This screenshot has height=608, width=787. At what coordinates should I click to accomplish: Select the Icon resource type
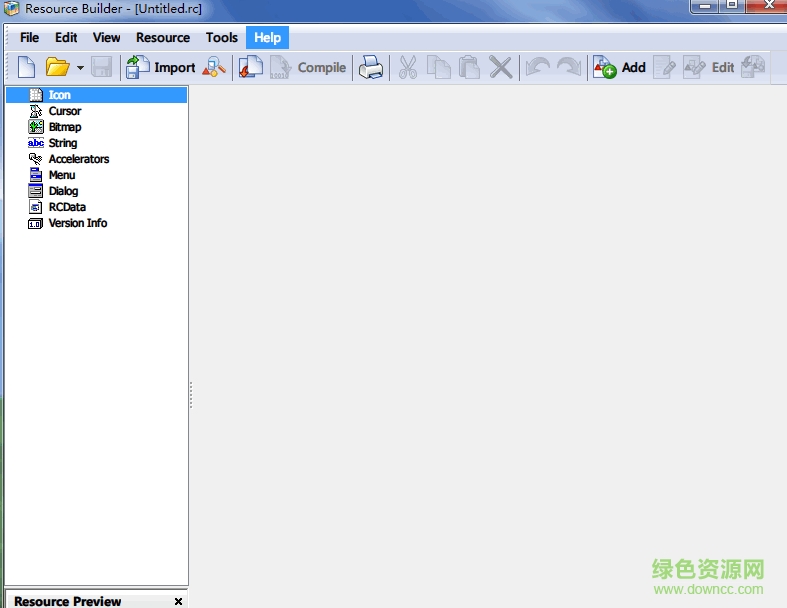[97, 95]
